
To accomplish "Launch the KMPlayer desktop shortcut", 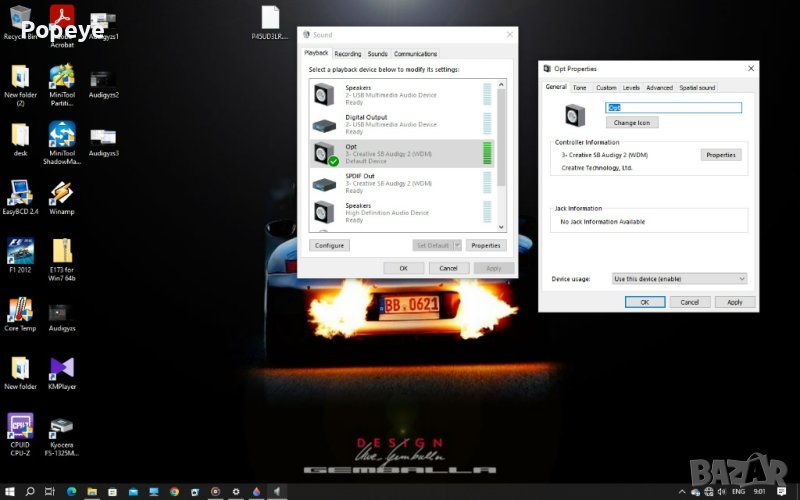I will pos(62,368).
